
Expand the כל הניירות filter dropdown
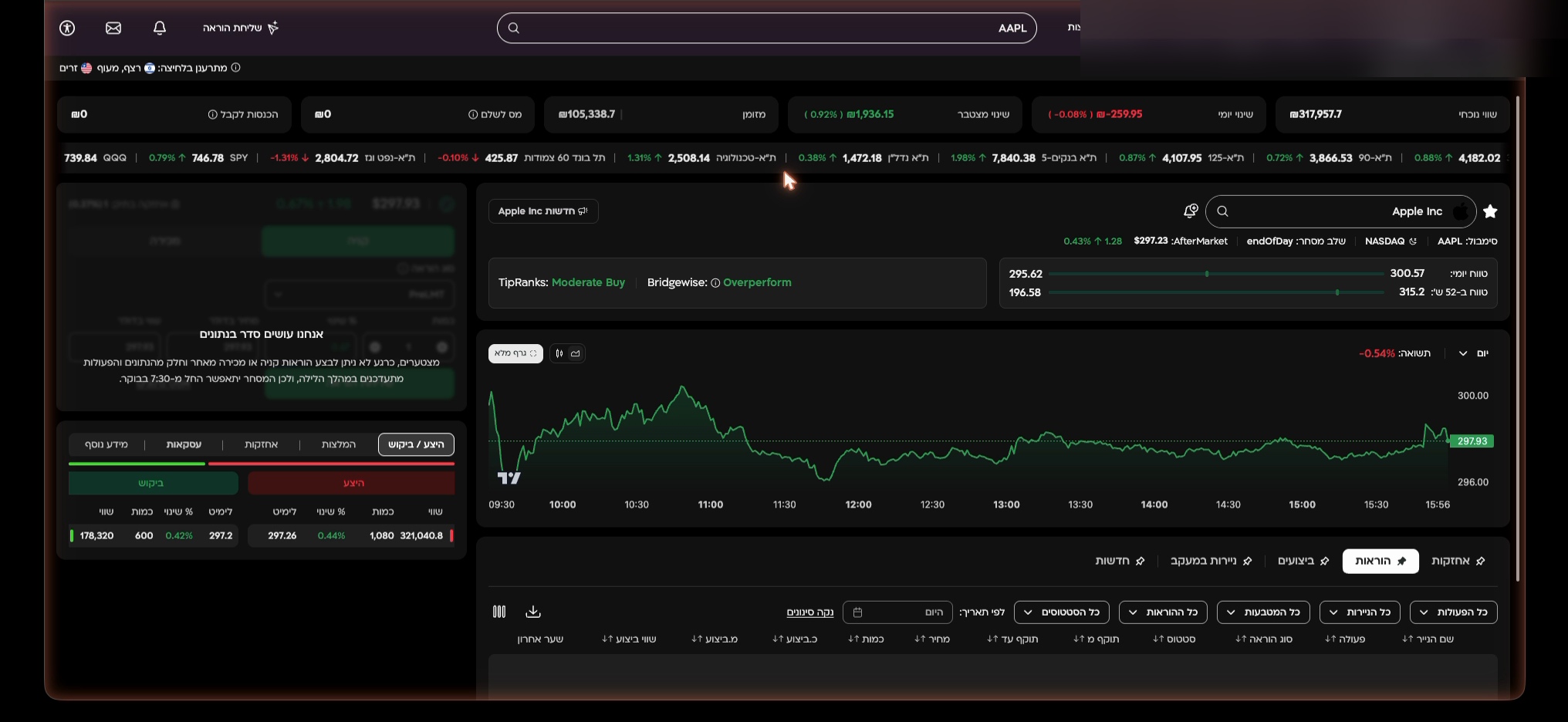tap(1360, 612)
